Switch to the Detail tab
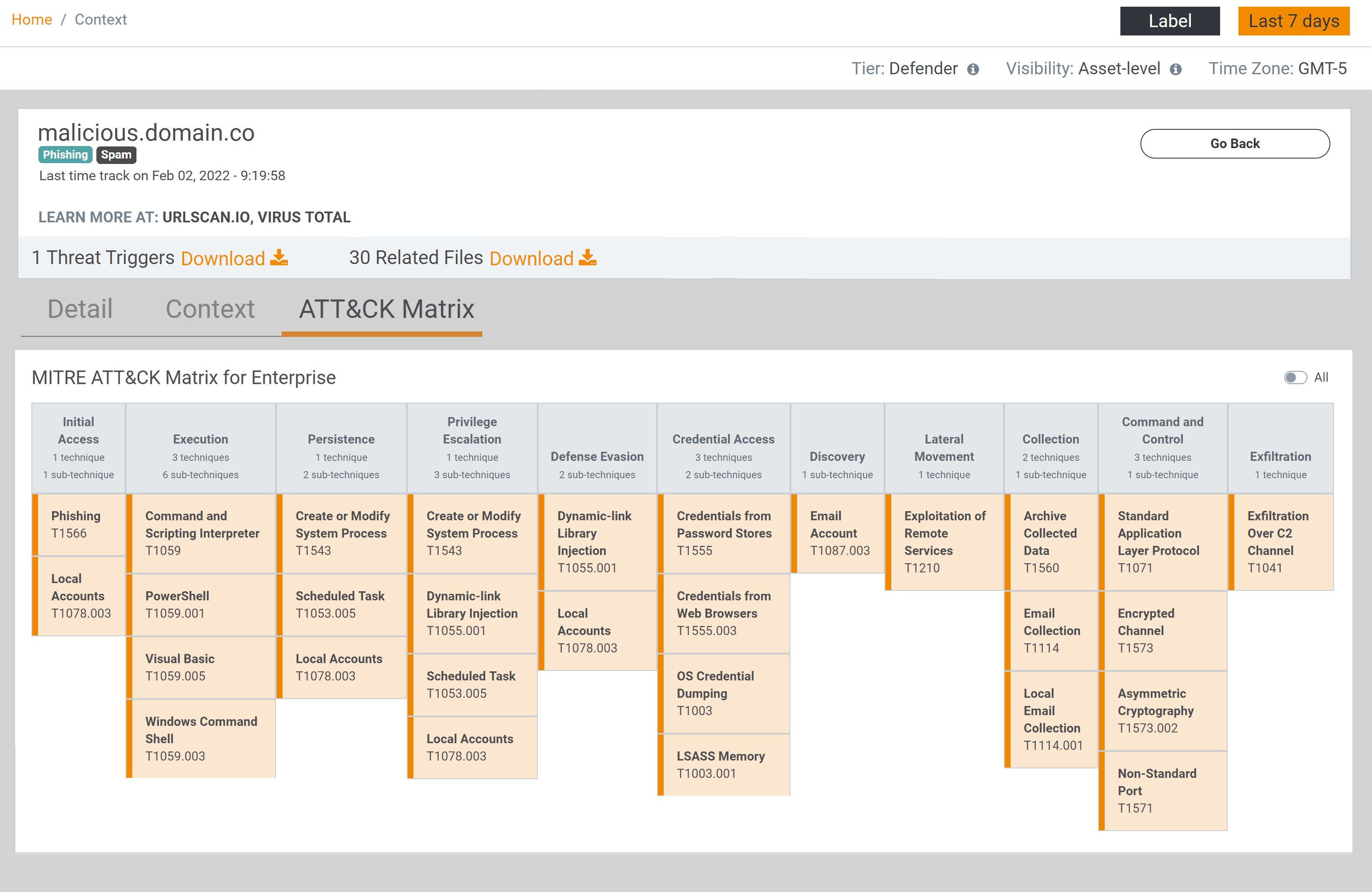The height and width of the screenshot is (892, 1372). [x=80, y=309]
